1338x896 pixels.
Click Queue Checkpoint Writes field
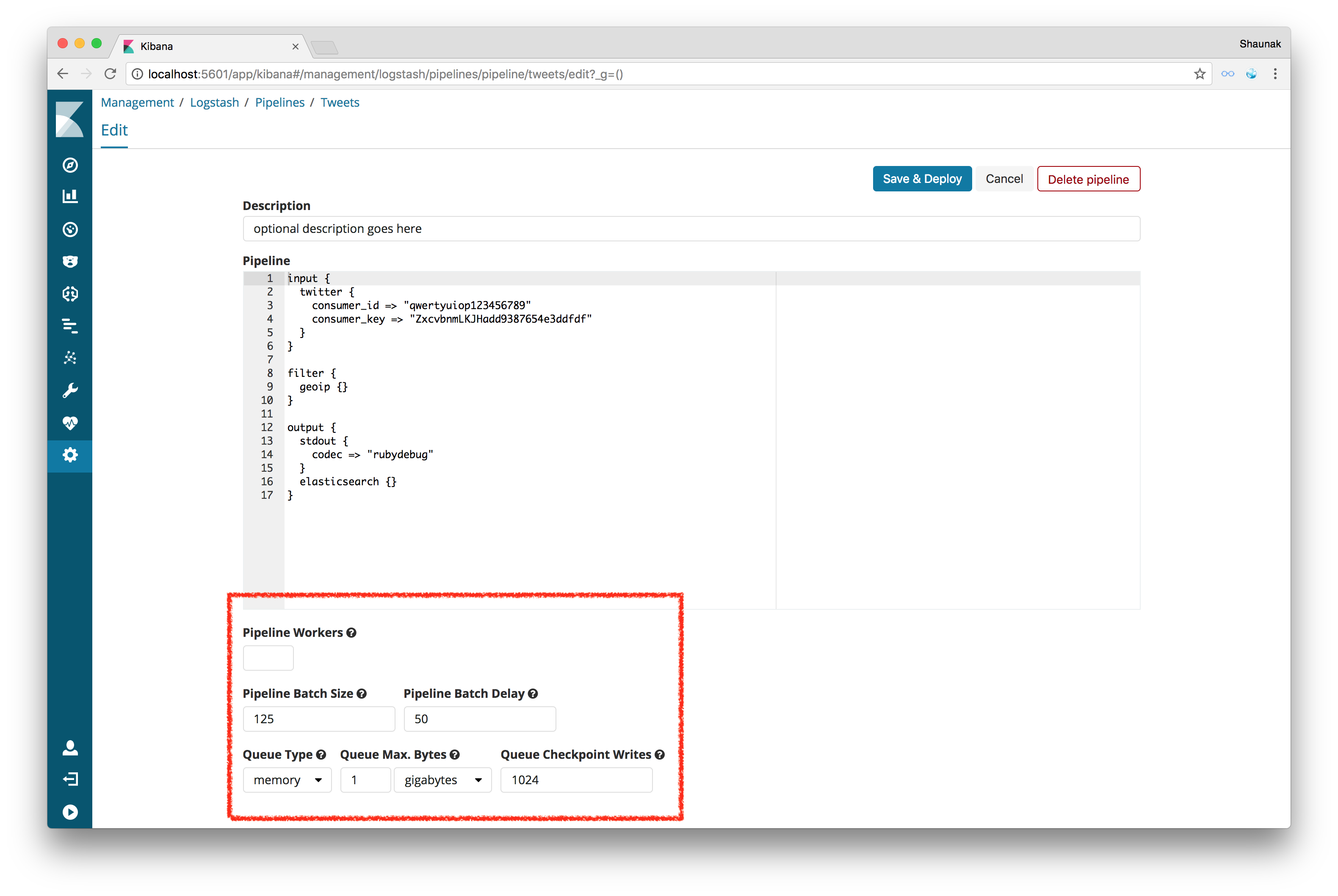click(x=576, y=780)
